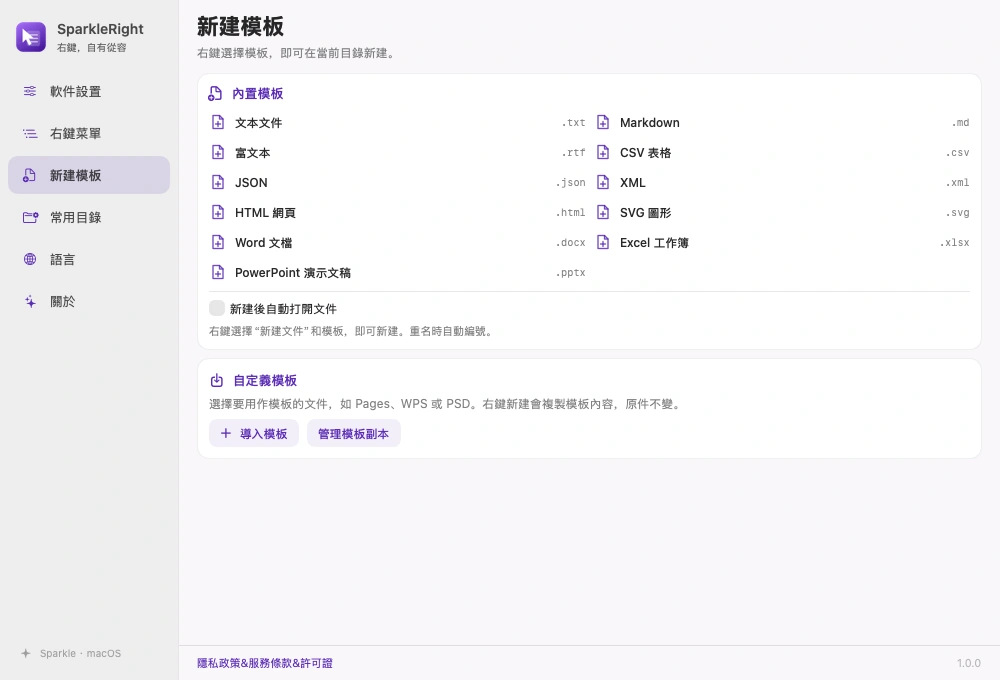Viewport: 1000px width, 680px height.
Task: Click the SparkleRight app name text
Action: point(100,29)
